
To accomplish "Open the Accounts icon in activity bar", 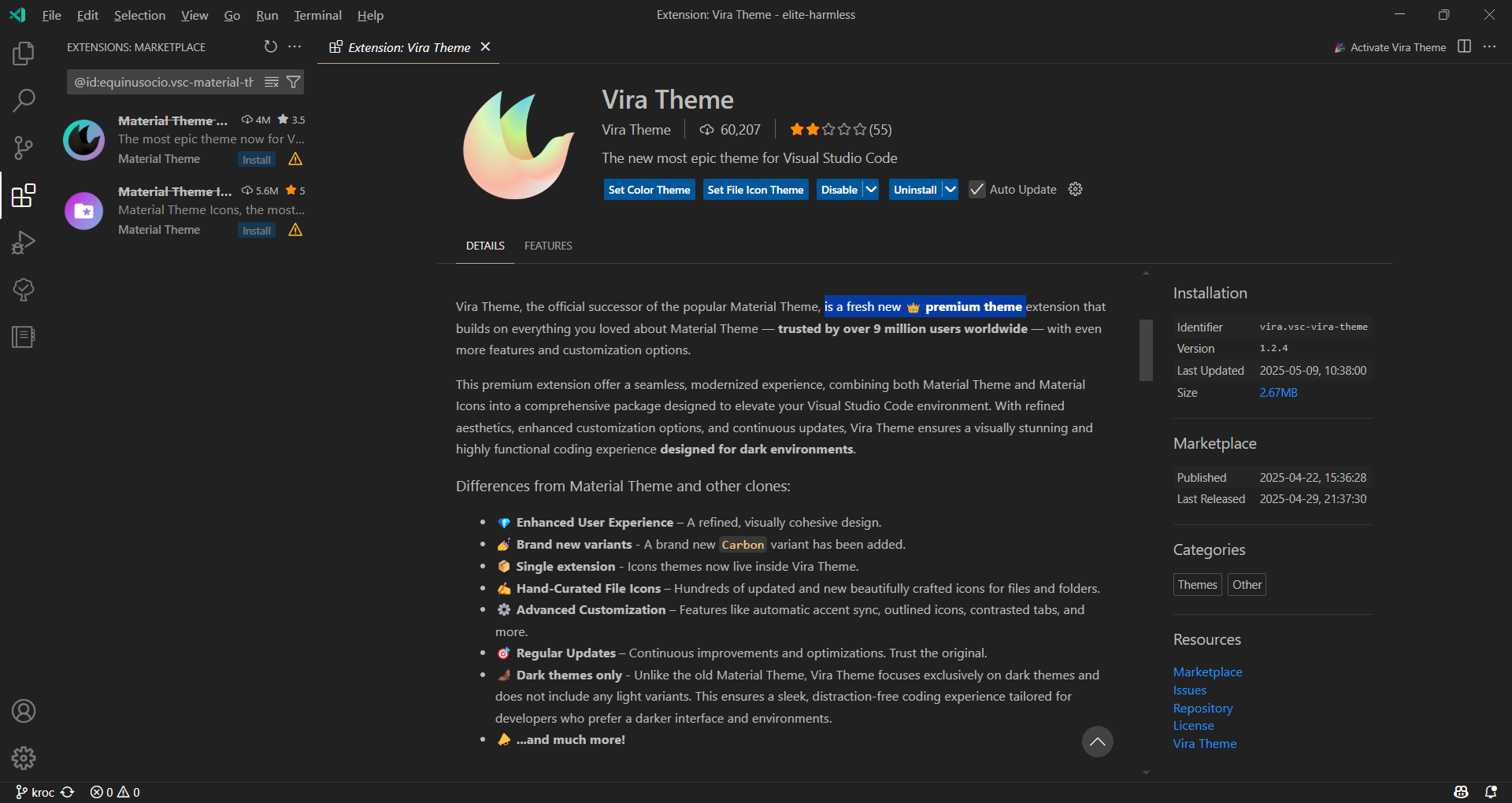I will coord(24,711).
